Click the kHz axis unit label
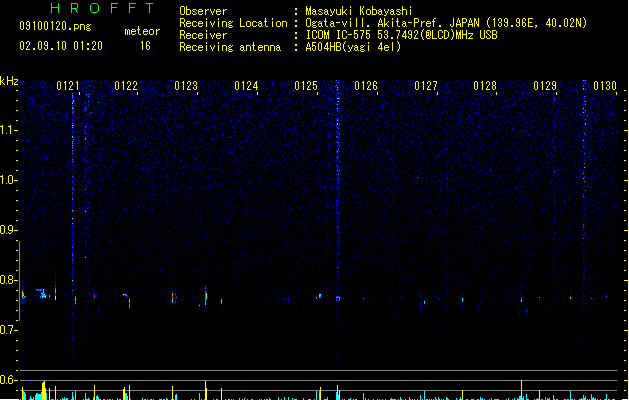 click(x=9, y=81)
